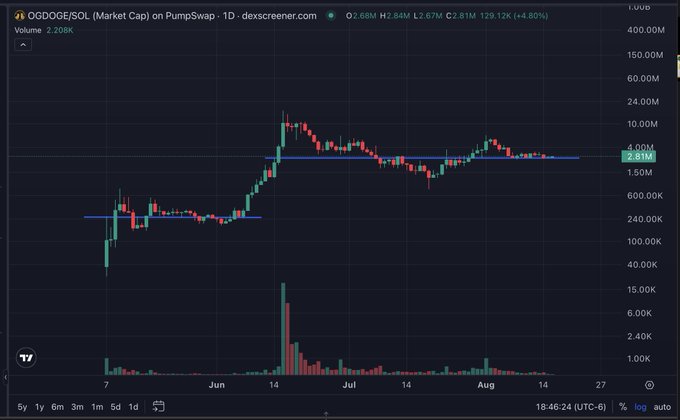Open the TradingView logo link
This screenshot has width=680, height=420.
[x=26, y=358]
